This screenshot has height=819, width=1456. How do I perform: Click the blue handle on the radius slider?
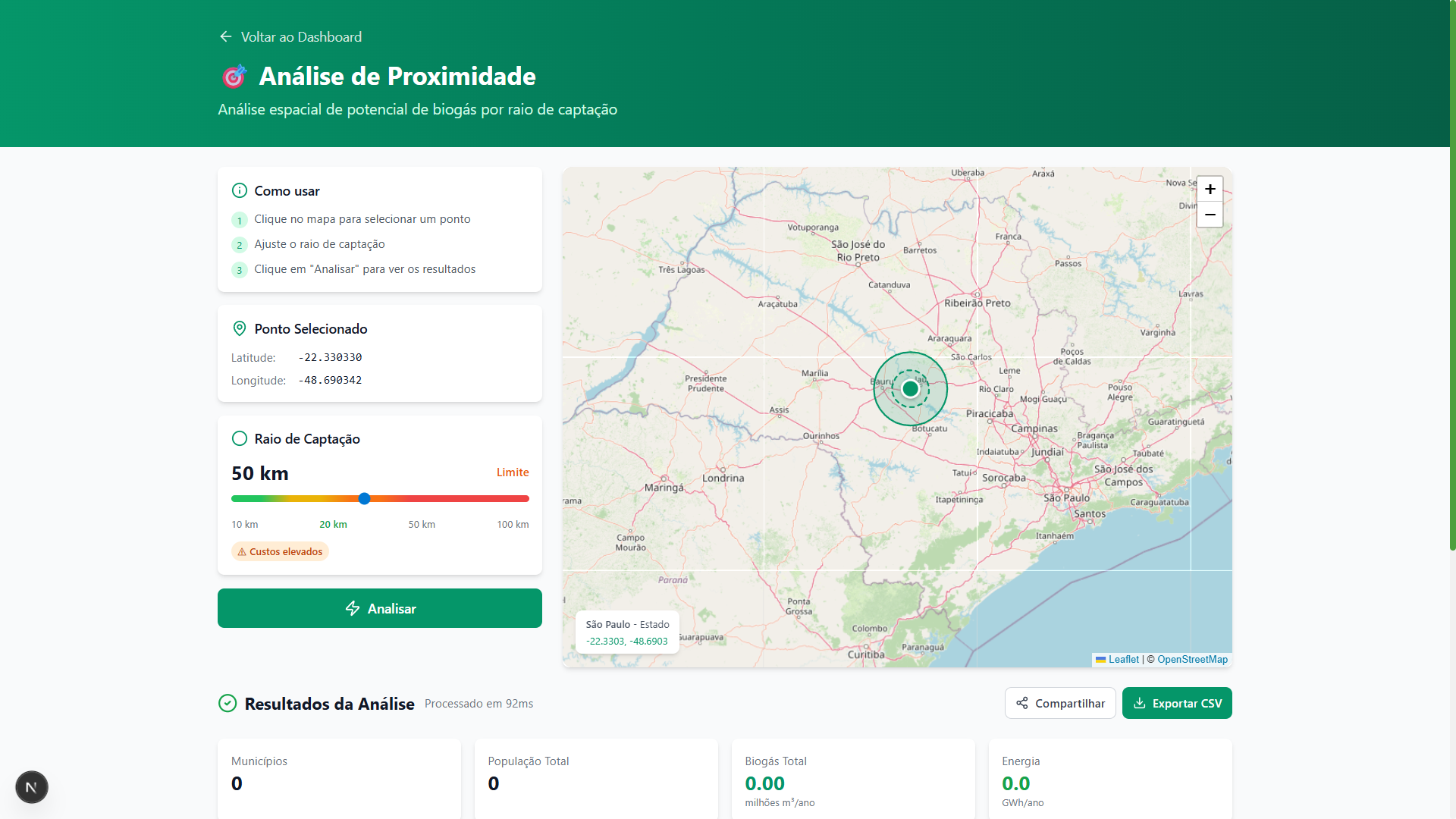pos(365,498)
